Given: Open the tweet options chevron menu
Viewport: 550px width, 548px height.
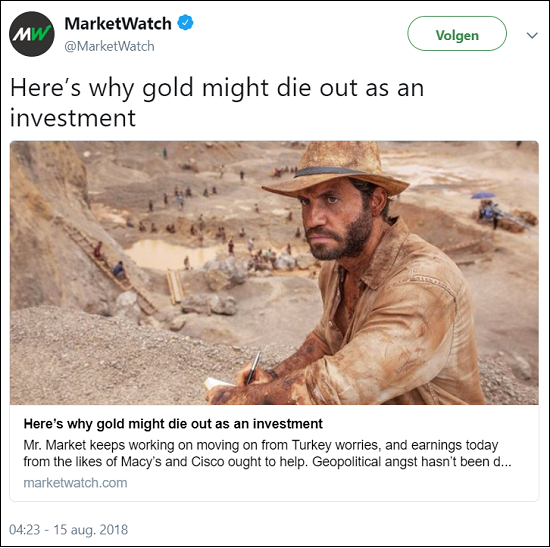Looking at the screenshot, I should pyautogui.click(x=532, y=35).
